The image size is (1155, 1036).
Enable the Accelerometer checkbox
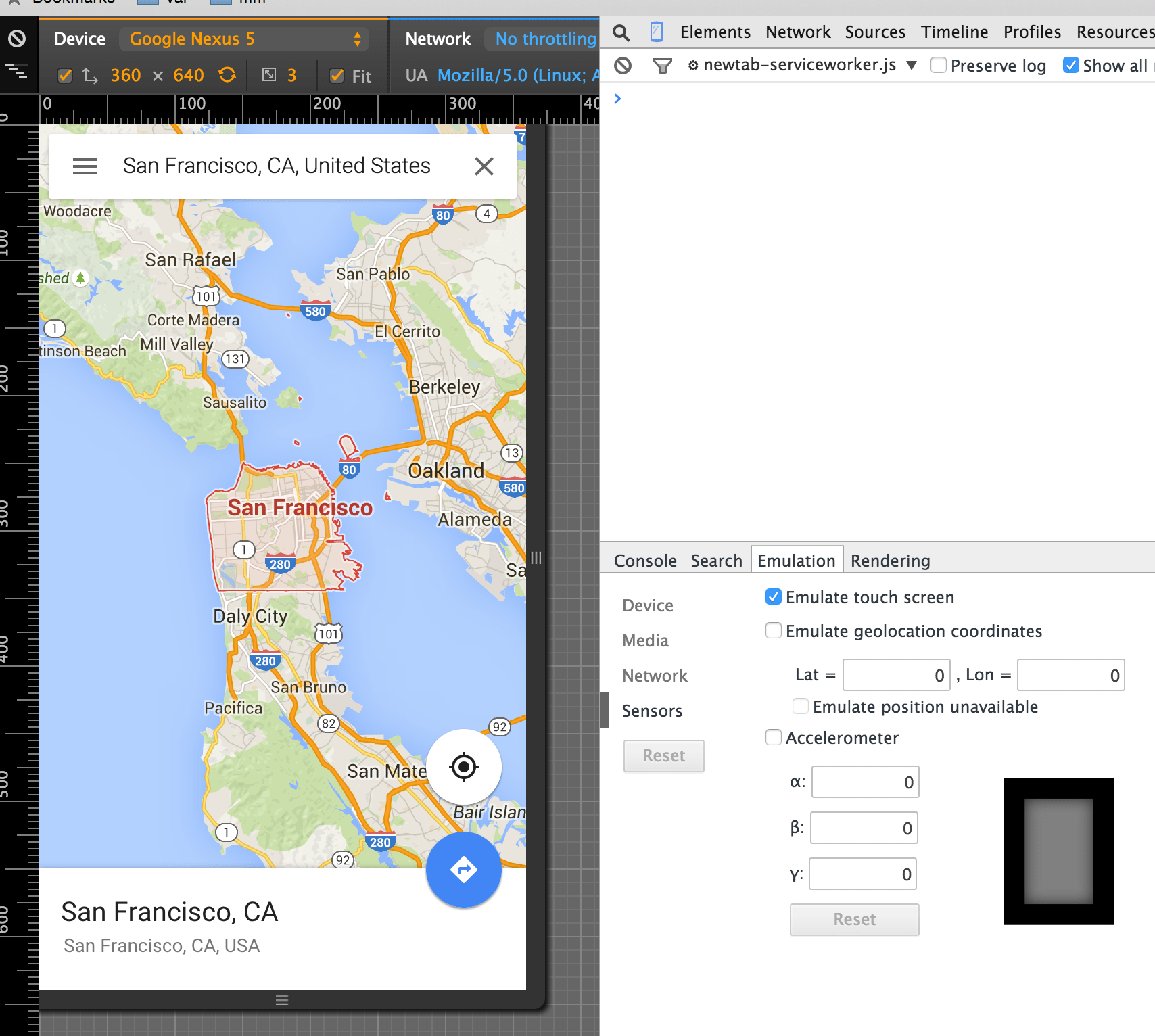(774, 737)
